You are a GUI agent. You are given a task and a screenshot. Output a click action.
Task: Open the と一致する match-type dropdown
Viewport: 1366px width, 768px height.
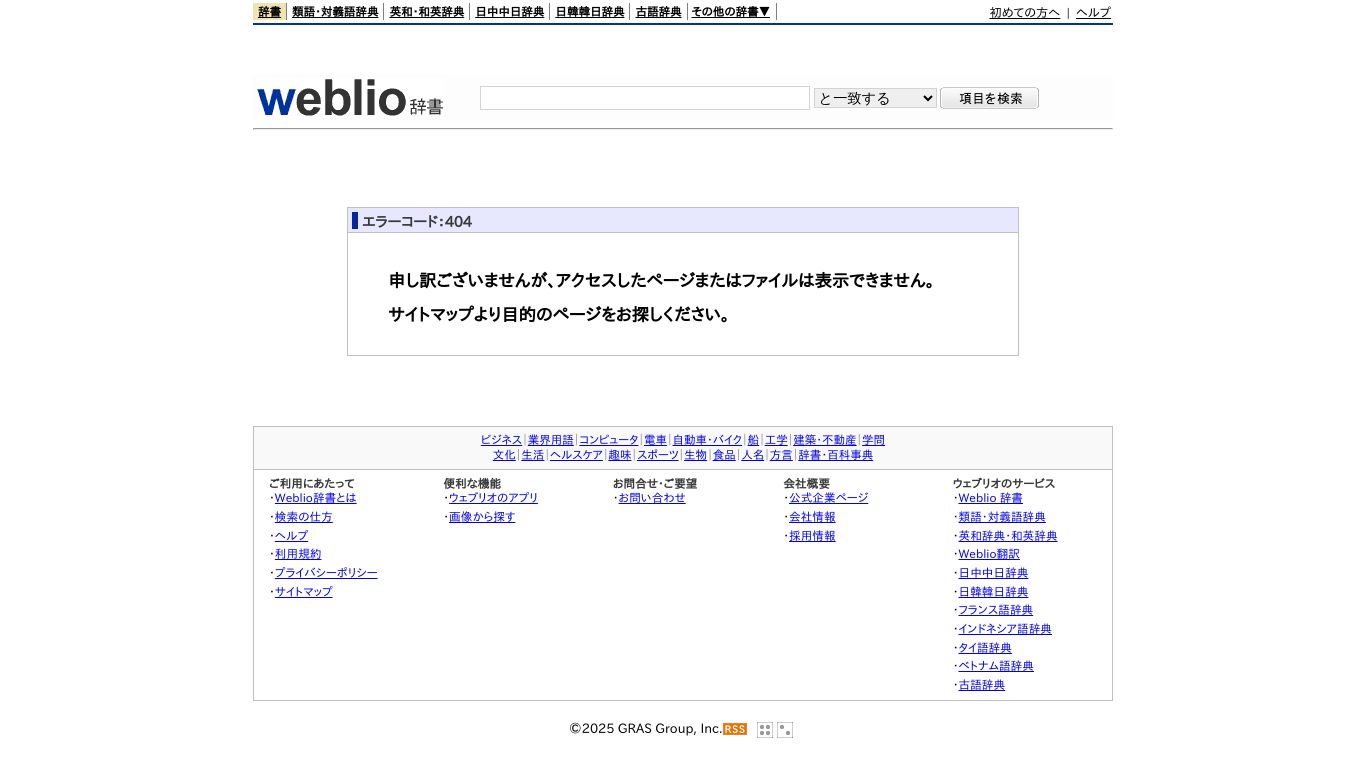(x=875, y=98)
